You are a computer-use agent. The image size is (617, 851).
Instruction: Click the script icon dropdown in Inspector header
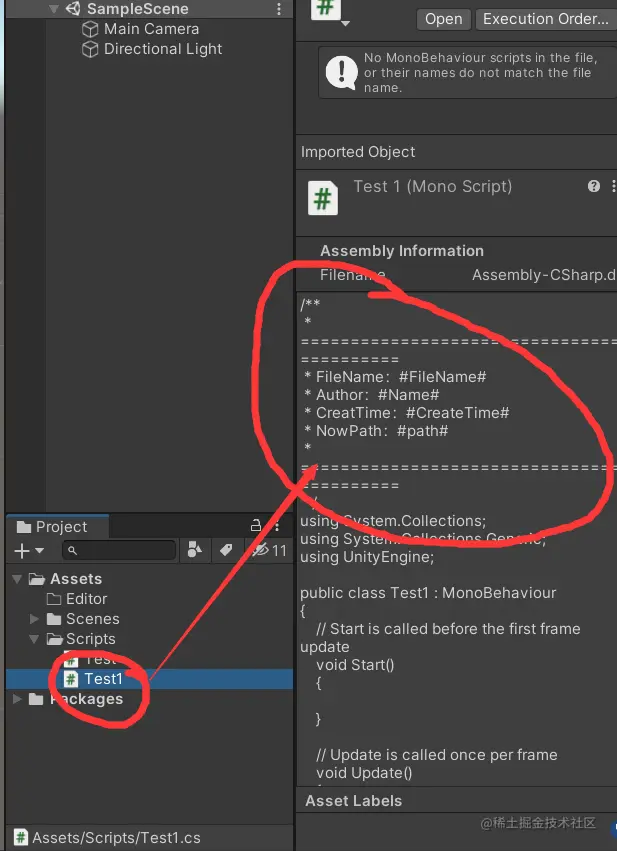[345, 23]
